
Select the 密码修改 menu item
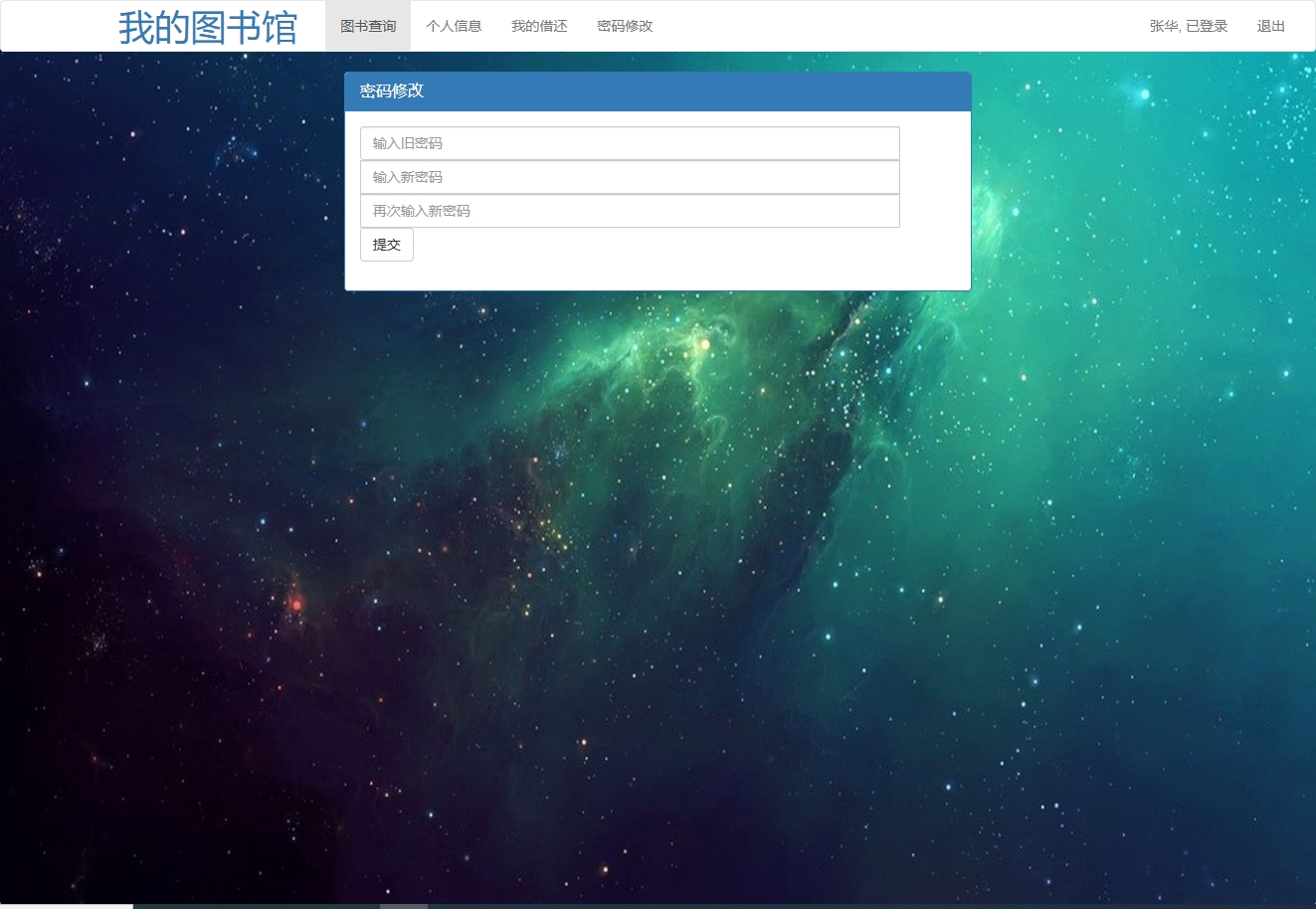coord(624,26)
